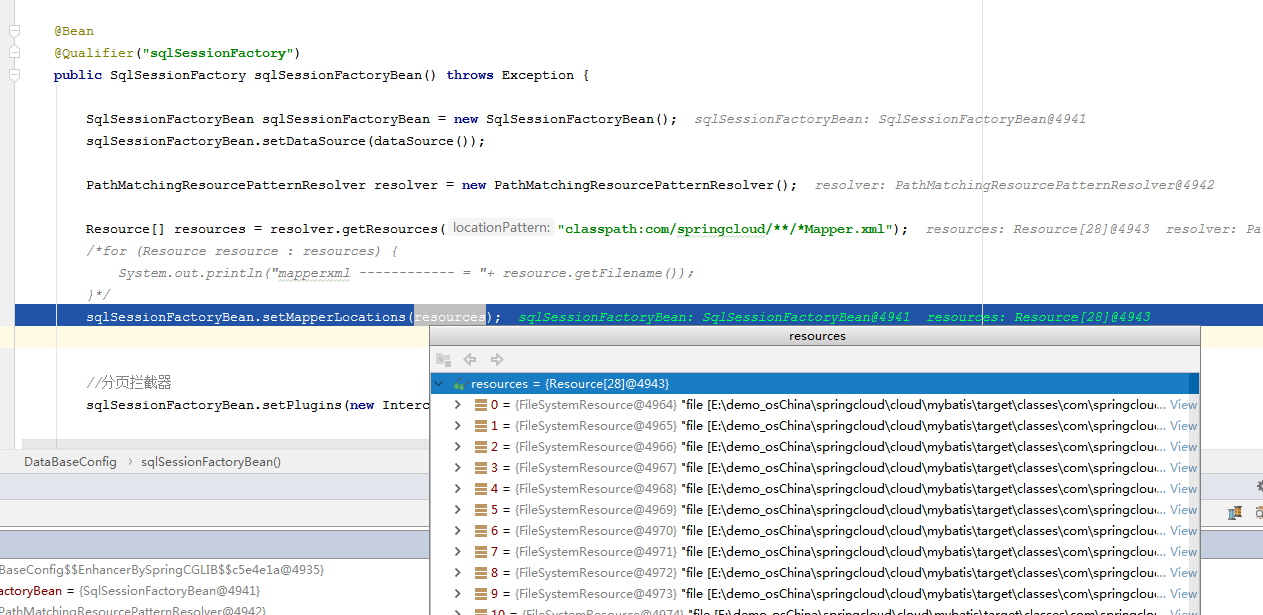Expand array element 6 FileSystemResource@4970
This screenshot has width=1263, height=615.
pyautogui.click(x=458, y=531)
